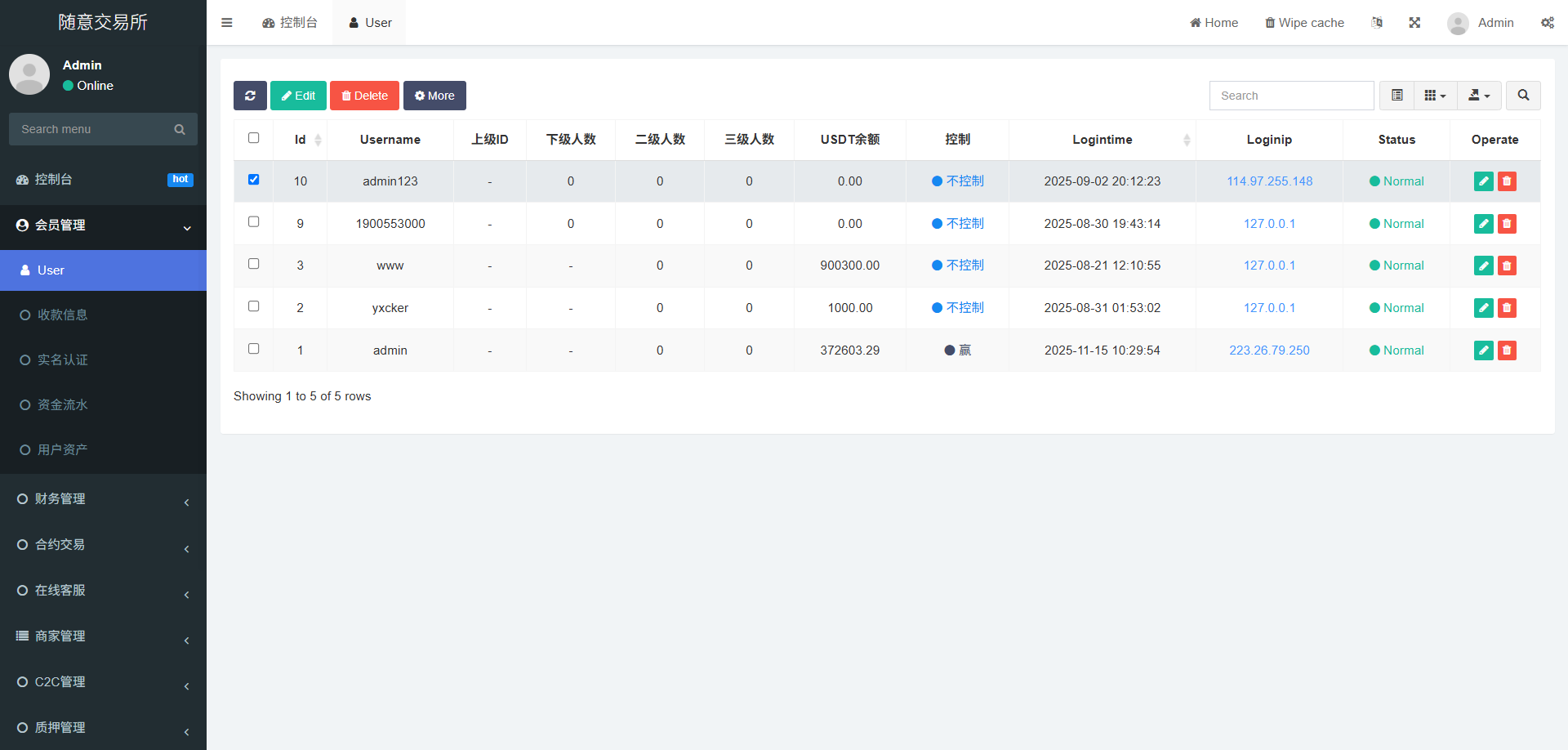Image resolution: width=1568 pixels, height=750 pixels.
Task: Open the export data dropdown
Action: 1478,96
